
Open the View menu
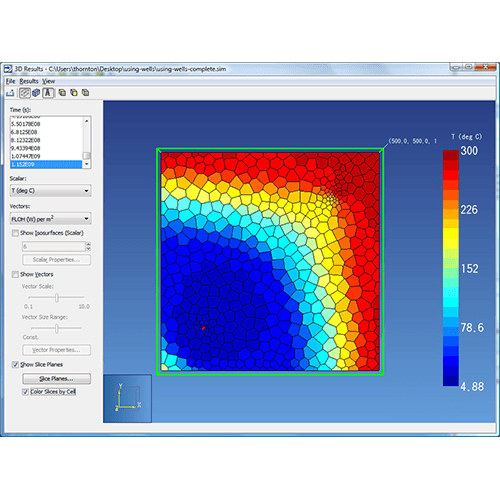click(48, 81)
